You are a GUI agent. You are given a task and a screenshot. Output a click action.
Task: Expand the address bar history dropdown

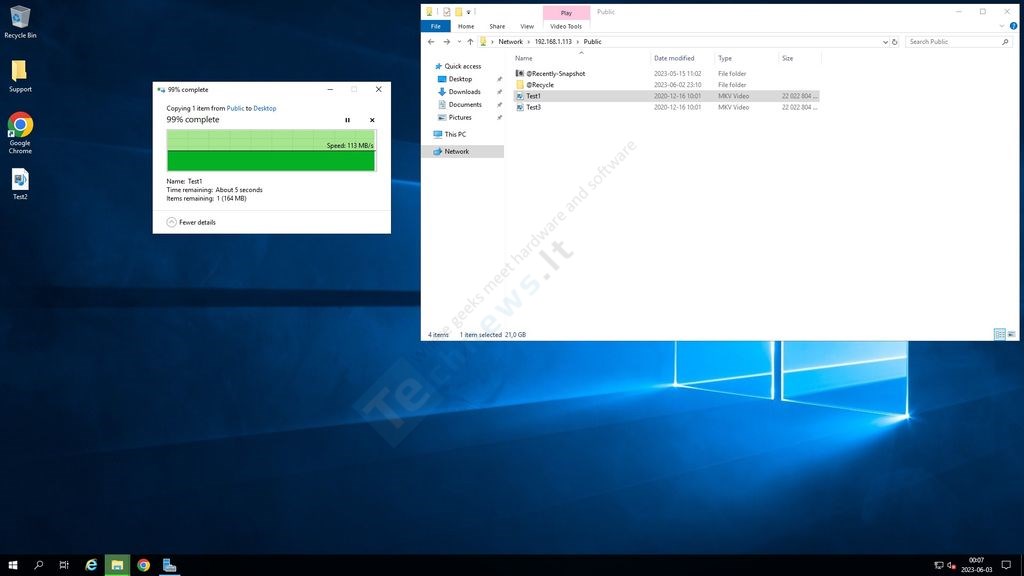coord(885,42)
